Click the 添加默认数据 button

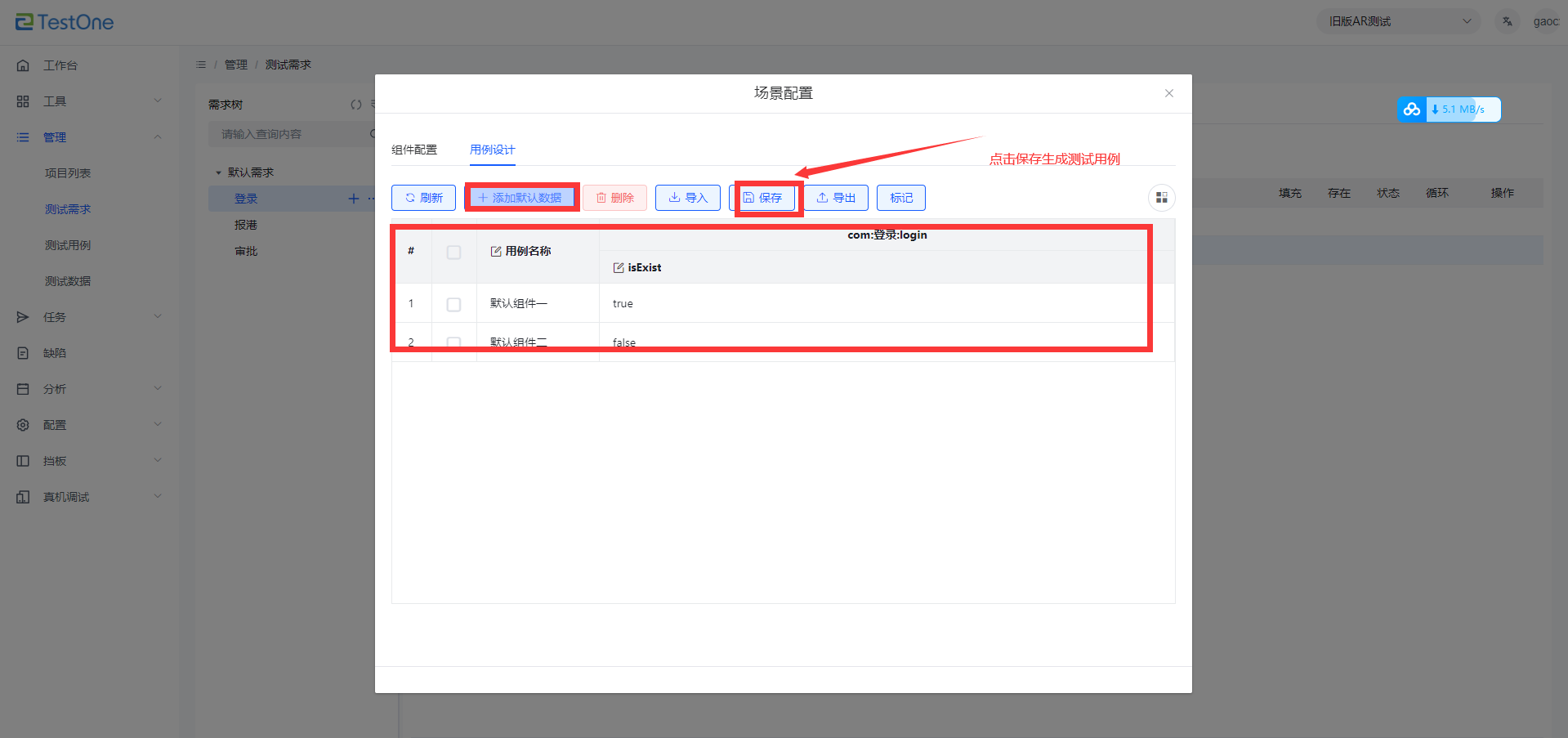[520, 198]
